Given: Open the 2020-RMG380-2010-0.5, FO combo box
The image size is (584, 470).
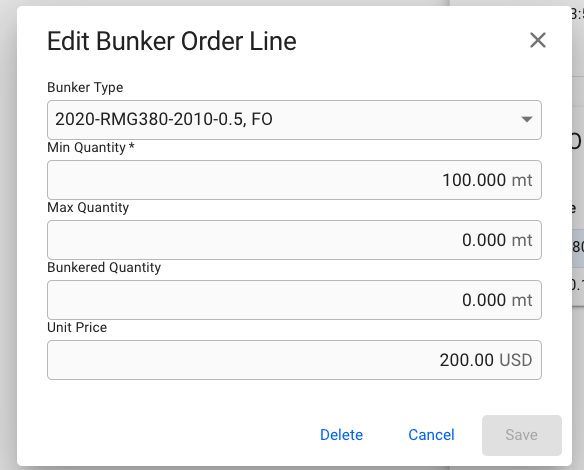Looking at the screenshot, I should [294, 120].
